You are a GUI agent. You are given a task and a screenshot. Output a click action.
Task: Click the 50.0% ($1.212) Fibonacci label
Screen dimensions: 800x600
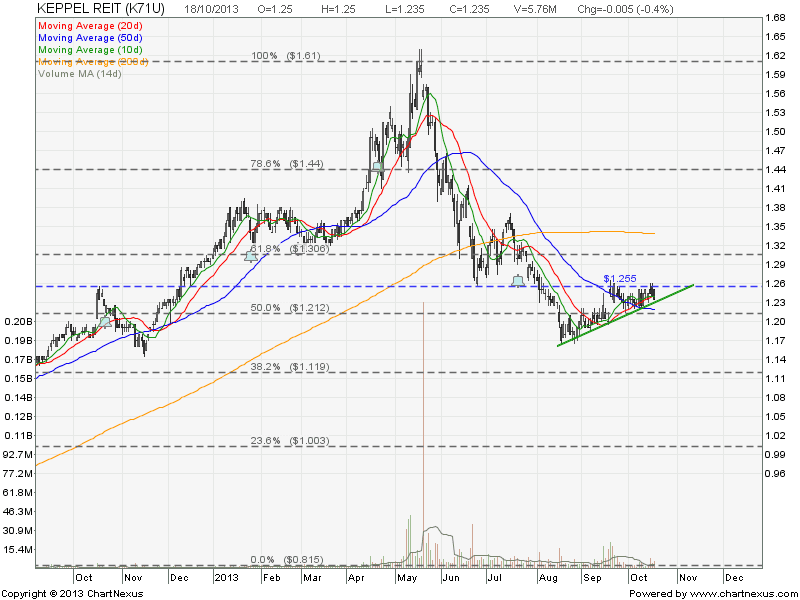point(290,308)
